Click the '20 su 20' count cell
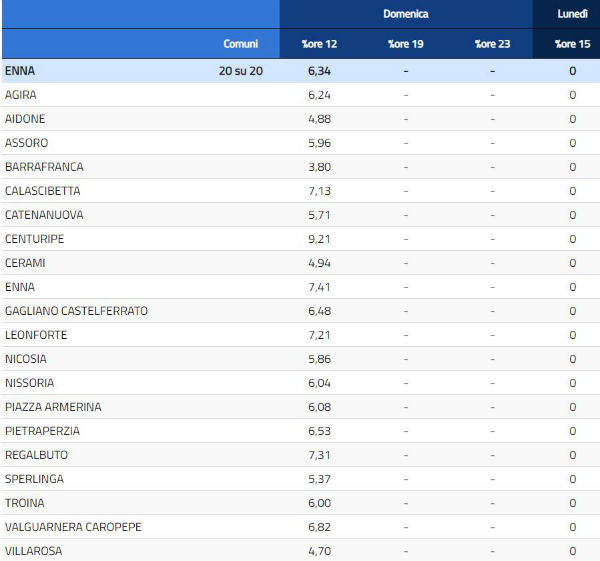Screen dimensions: 600x561 [241, 71]
